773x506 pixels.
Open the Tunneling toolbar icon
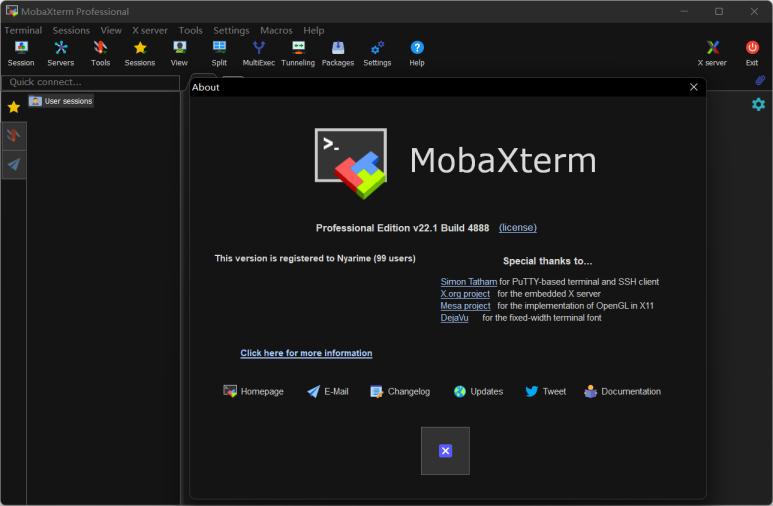[x=298, y=53]
